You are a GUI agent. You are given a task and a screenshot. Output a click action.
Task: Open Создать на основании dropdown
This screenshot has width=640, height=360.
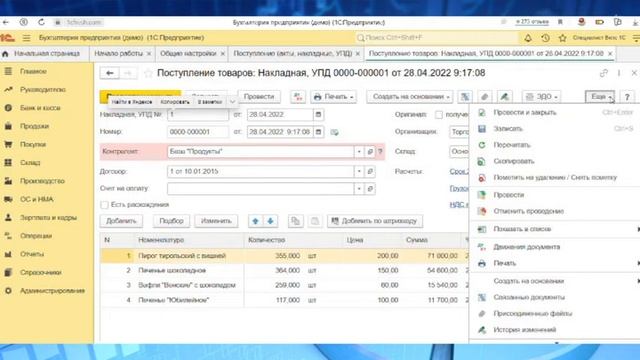tap(410, 97)
